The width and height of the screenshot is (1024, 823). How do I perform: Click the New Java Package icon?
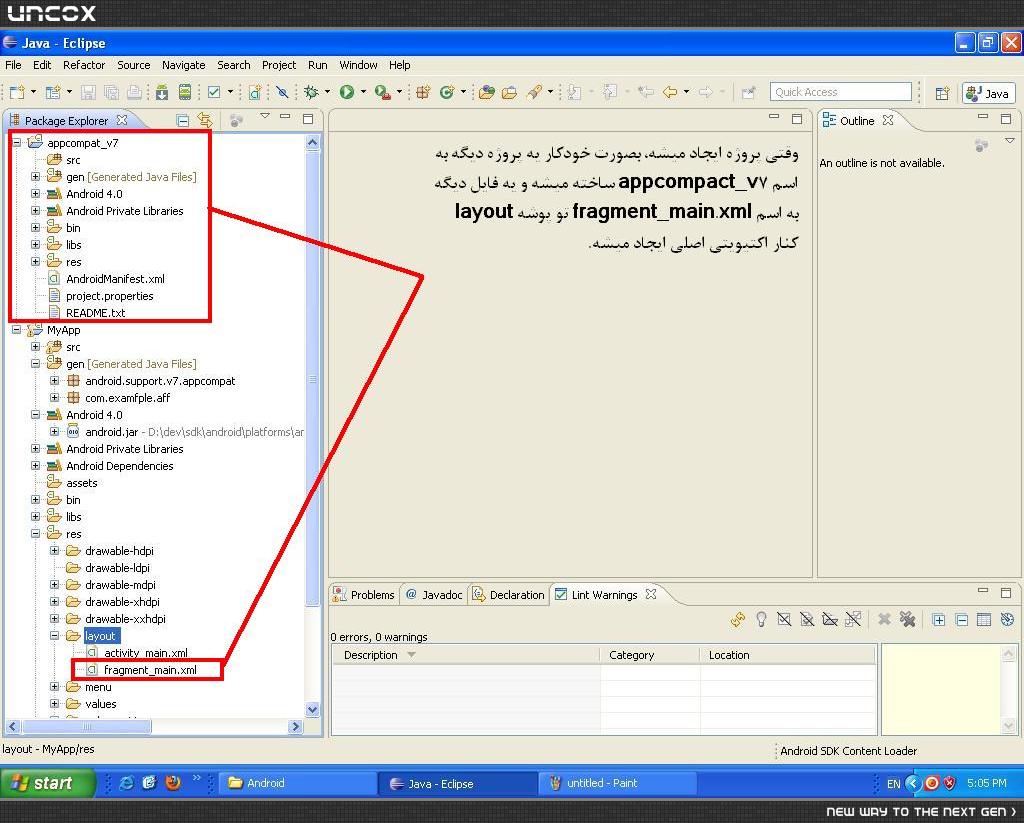(x=423, y=92)
